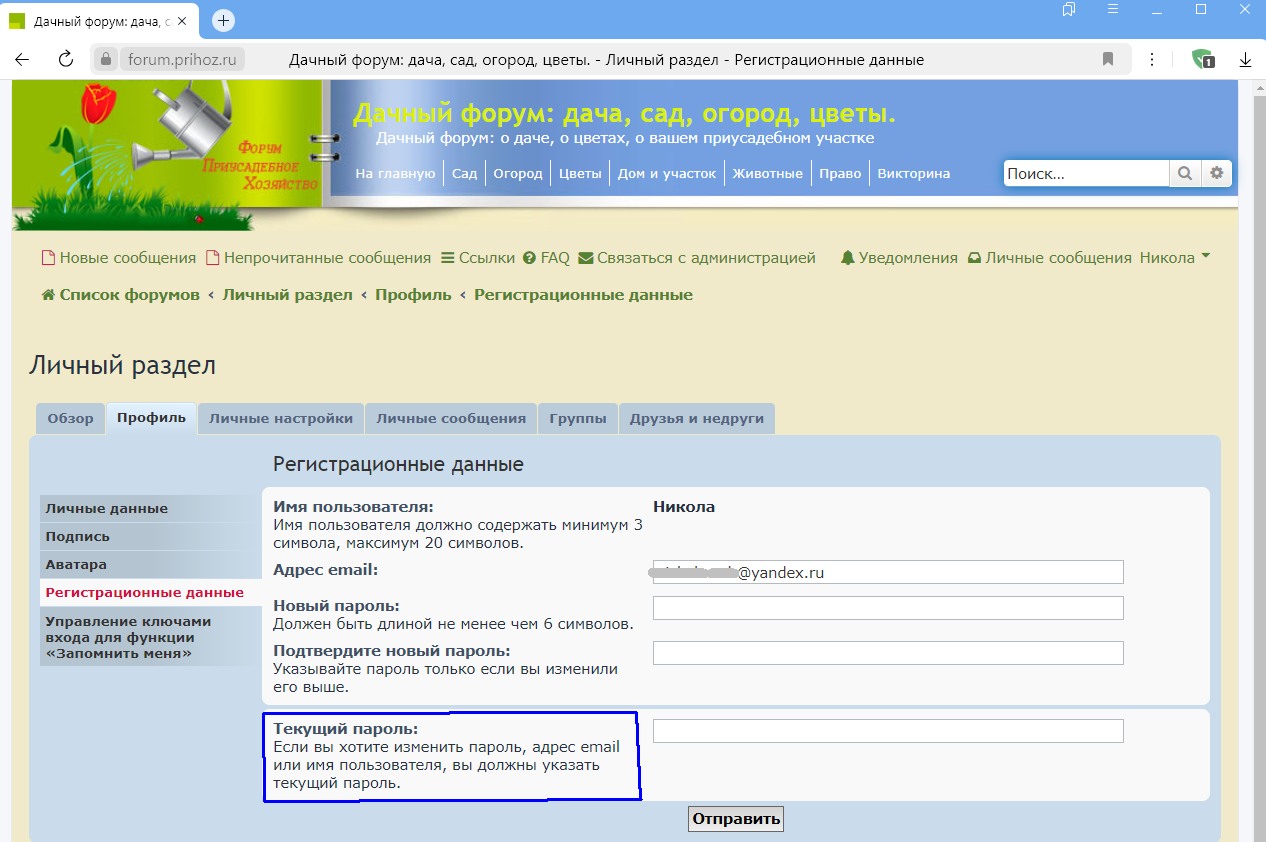Click the Текущий пароль input field
Viewport: 1266px width, 842px height.
pos(887,731)
